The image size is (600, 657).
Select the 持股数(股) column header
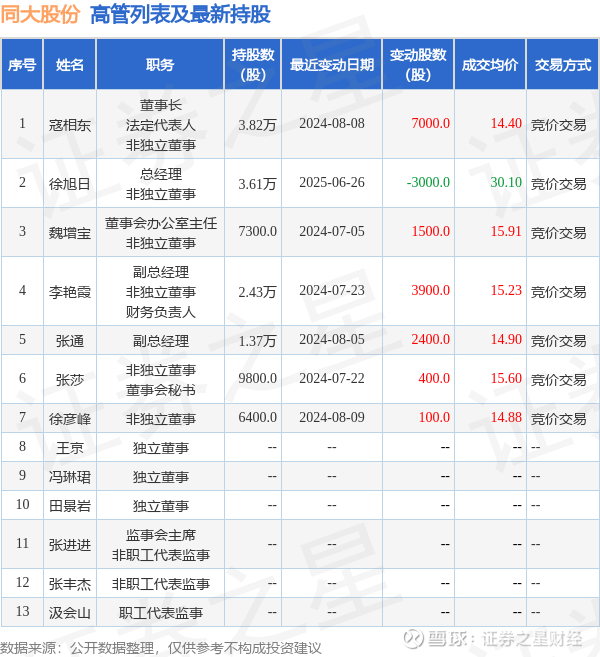(x=253, y=65)
